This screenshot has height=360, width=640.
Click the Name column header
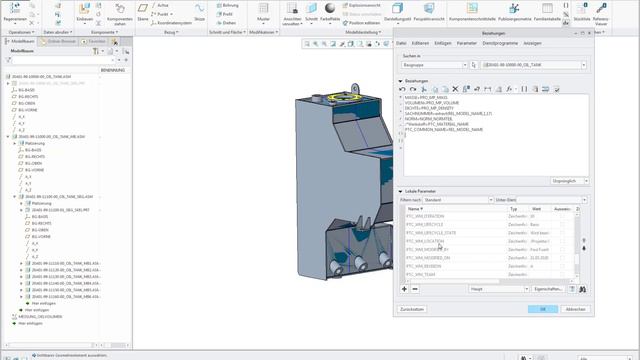pos(456,209)
